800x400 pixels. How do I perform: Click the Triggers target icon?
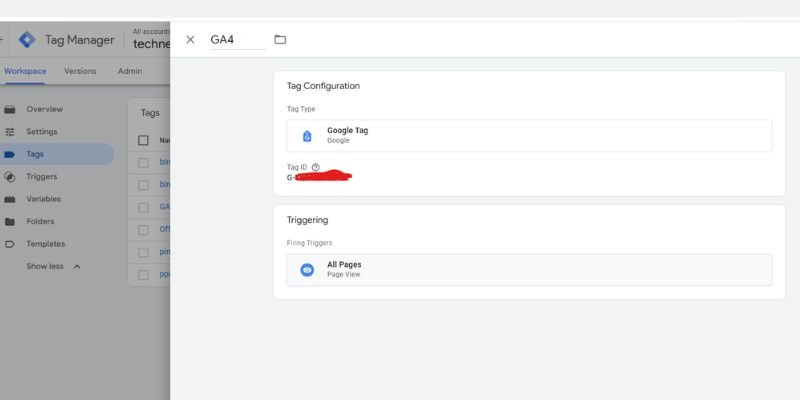tap(10, 177)
